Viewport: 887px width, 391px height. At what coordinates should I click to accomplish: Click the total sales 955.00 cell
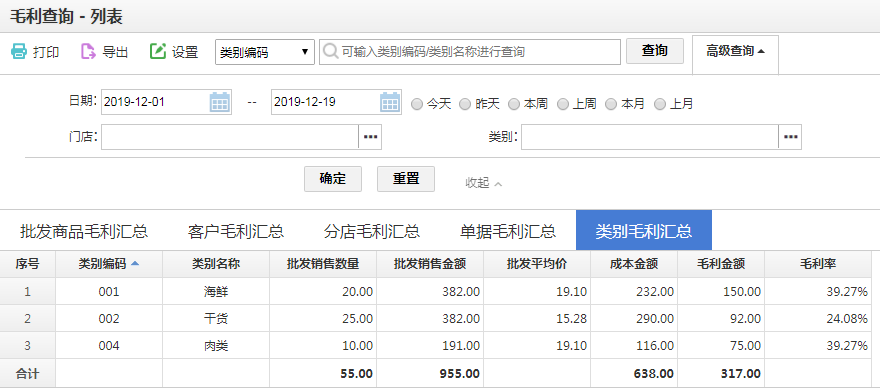(x=430, y=373)
